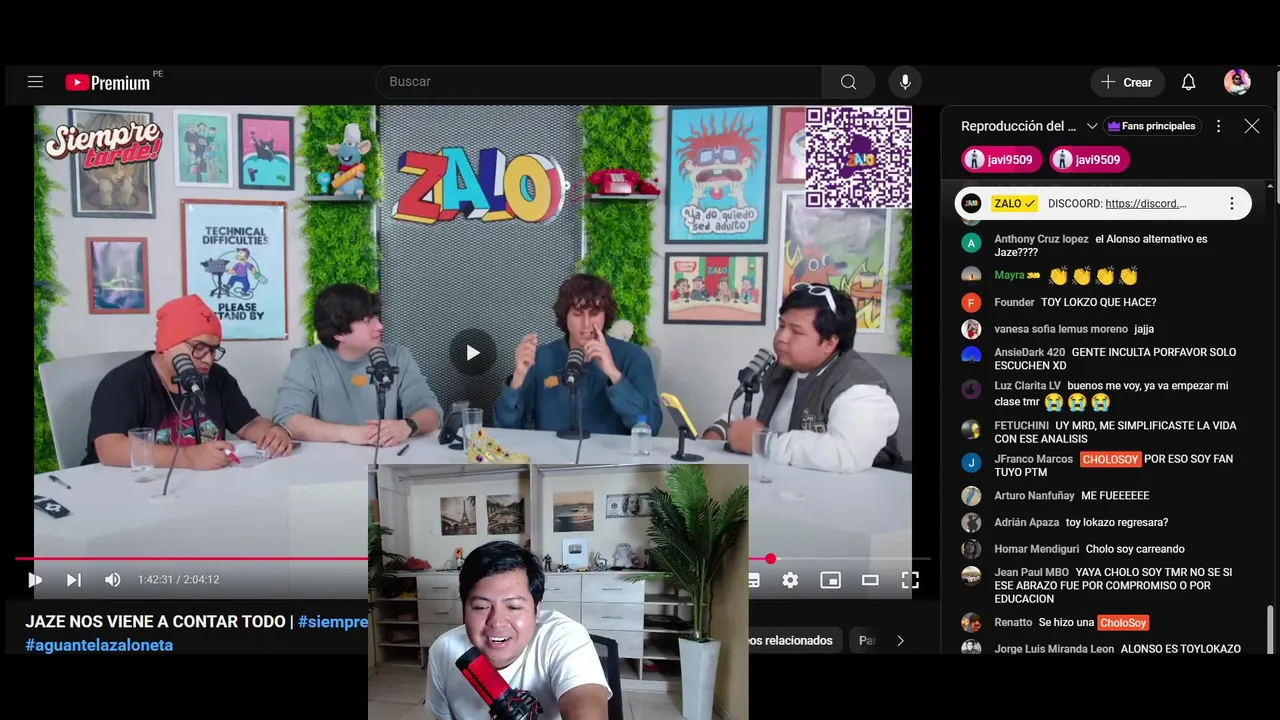Click the Founder chat avatar

click(971, 302)
